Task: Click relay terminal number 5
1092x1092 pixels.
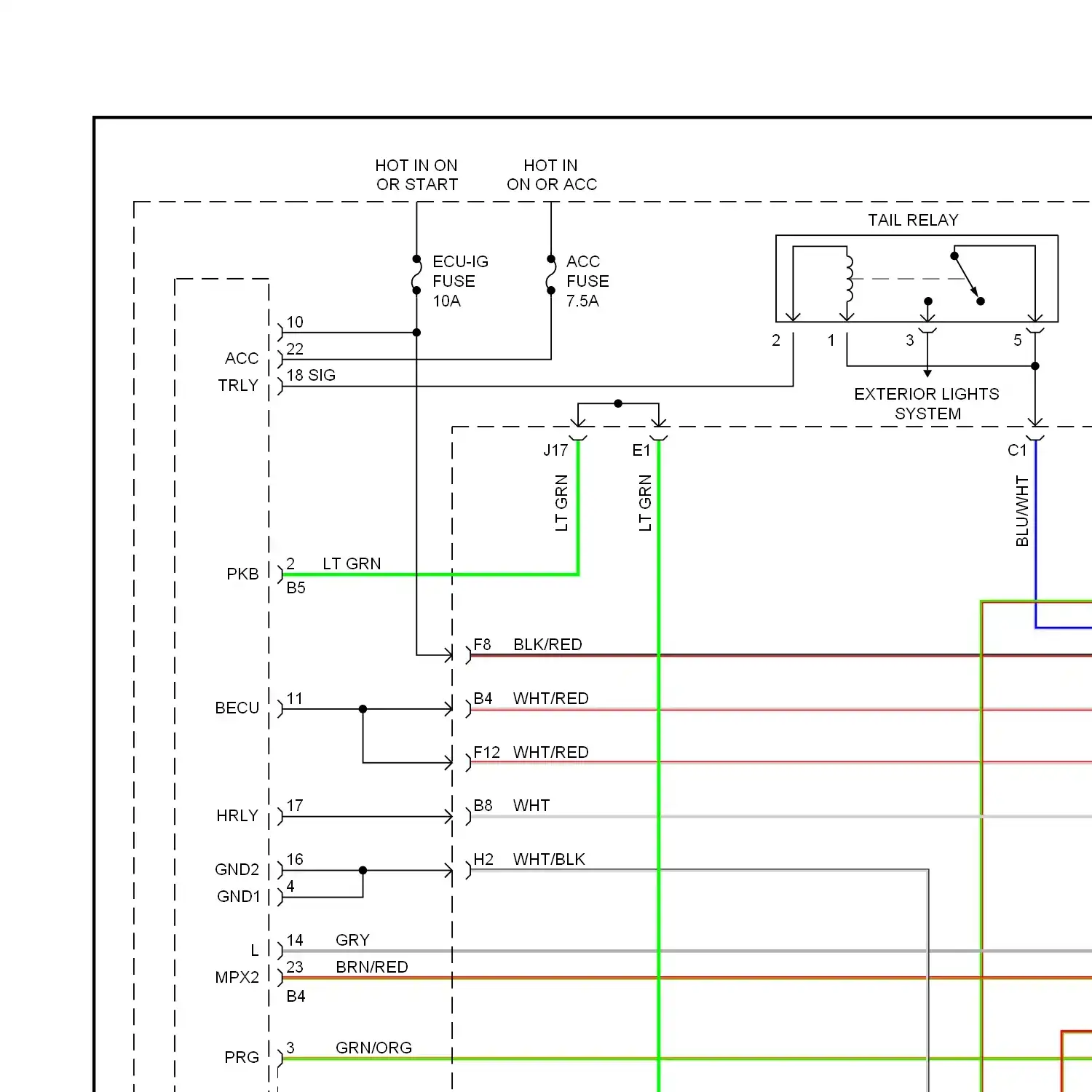Action: point(1018,341)
